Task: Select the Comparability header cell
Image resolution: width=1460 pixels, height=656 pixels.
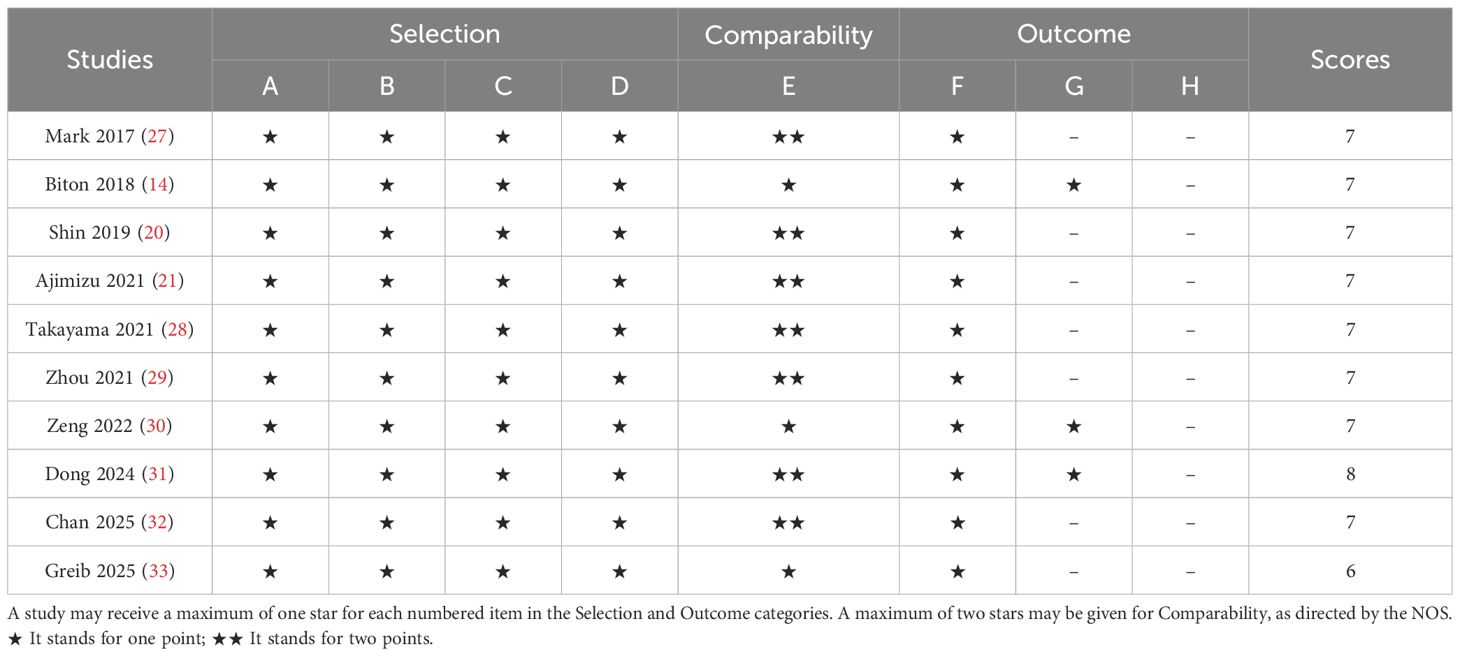Action: click(x=788, y=36)
